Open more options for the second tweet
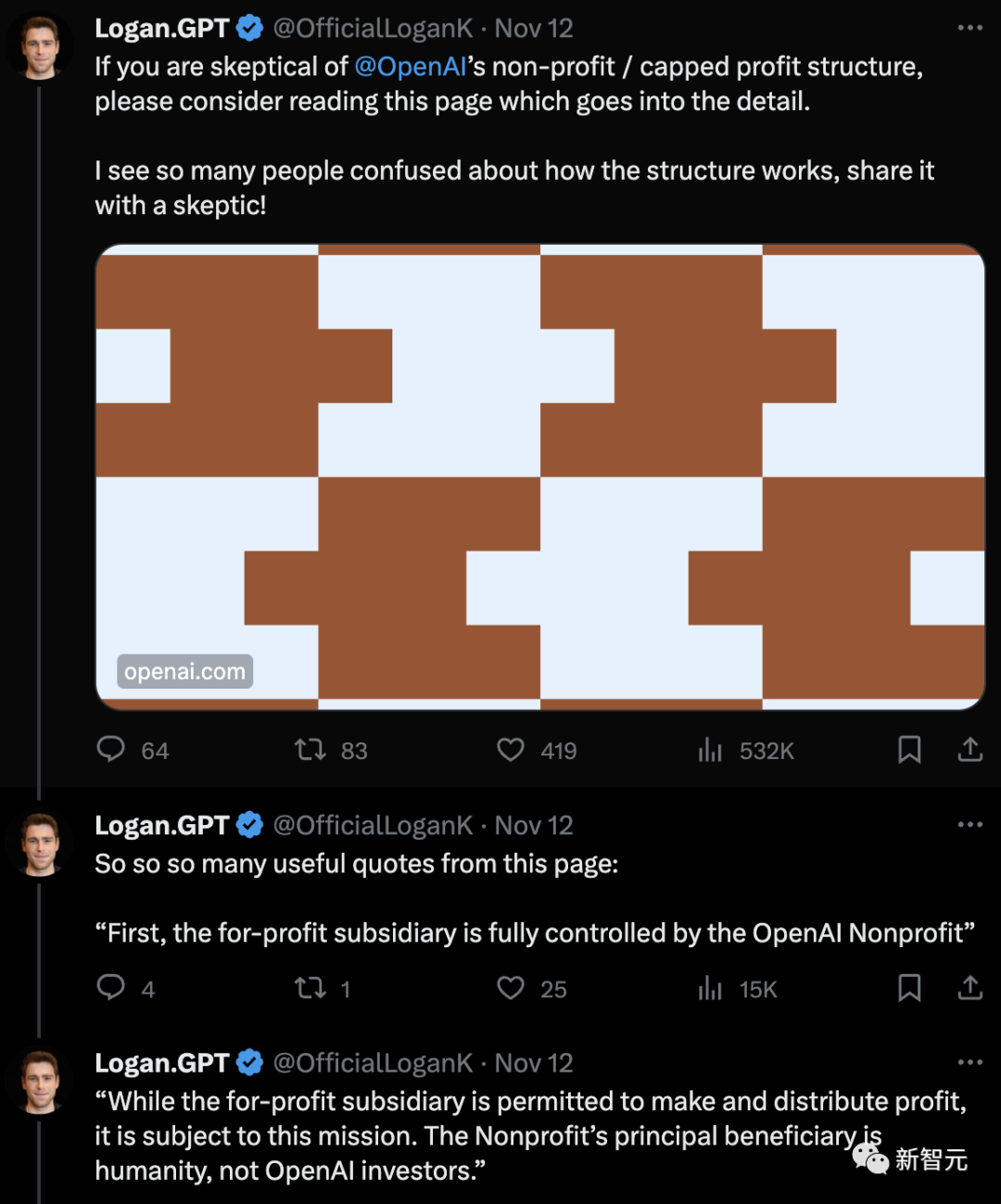 tap(969, 824)
